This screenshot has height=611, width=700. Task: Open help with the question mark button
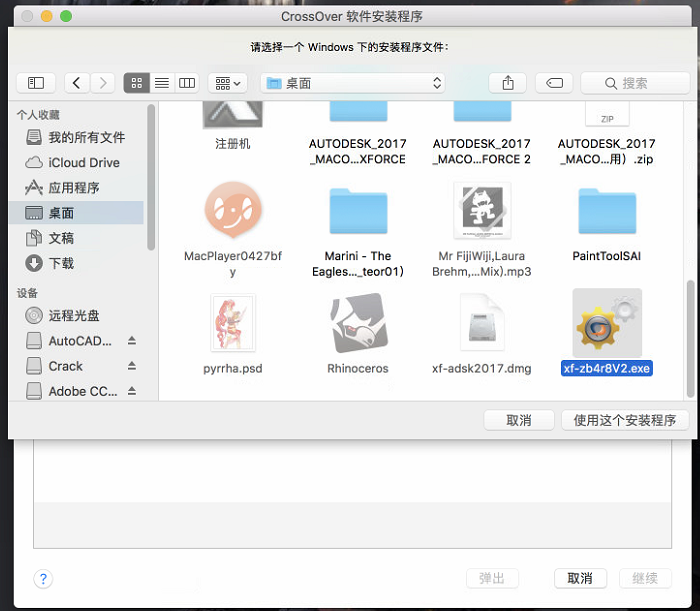43,579
